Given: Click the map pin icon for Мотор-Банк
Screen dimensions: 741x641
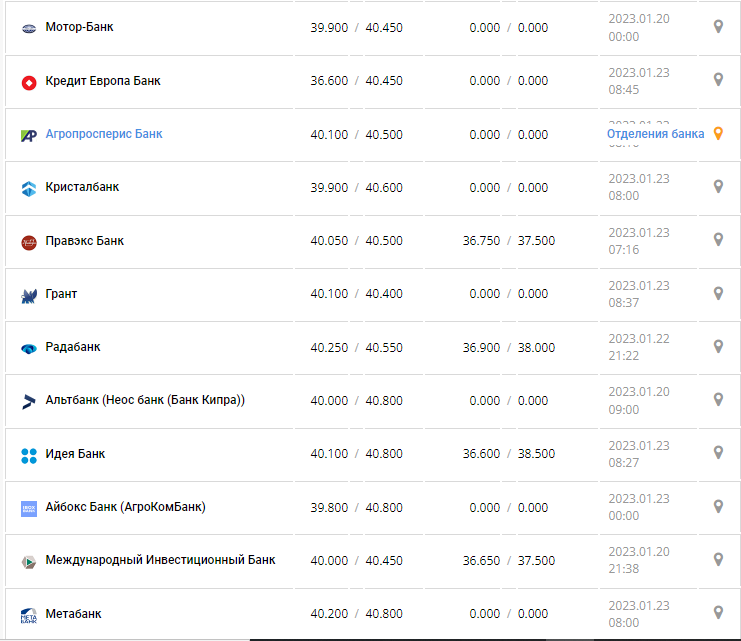Looking at the screenshot, I should (717, 26).
